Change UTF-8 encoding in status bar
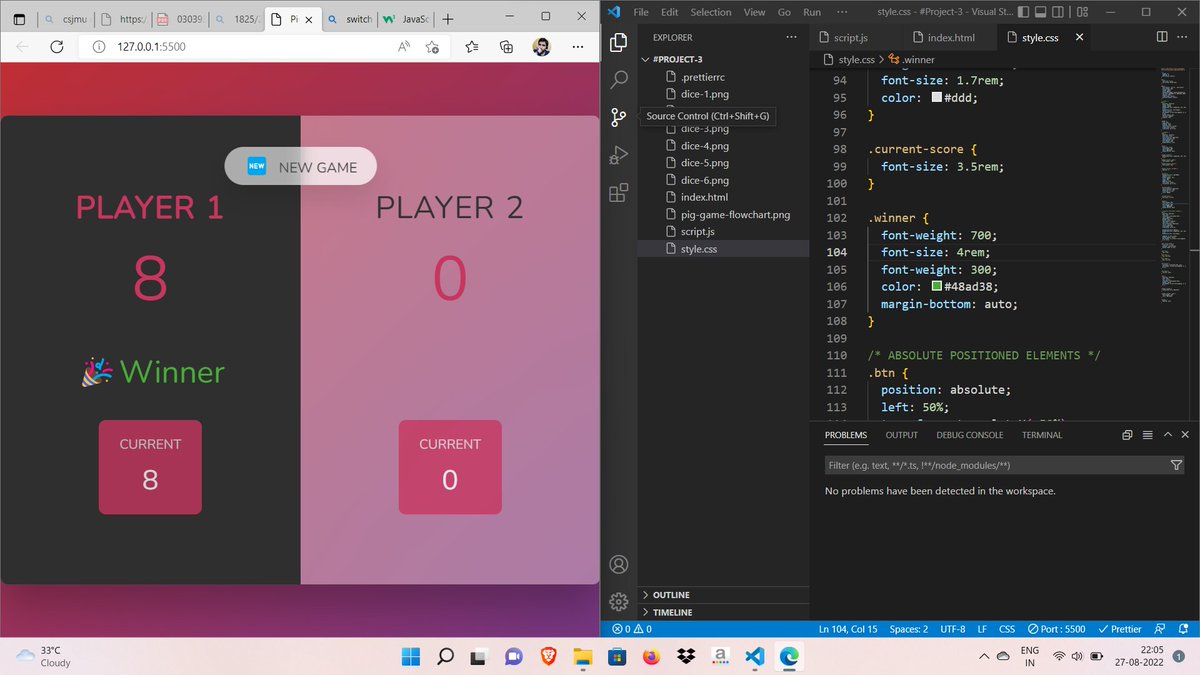The height and width of the screenshot is (675, 1200). [953, 629]
